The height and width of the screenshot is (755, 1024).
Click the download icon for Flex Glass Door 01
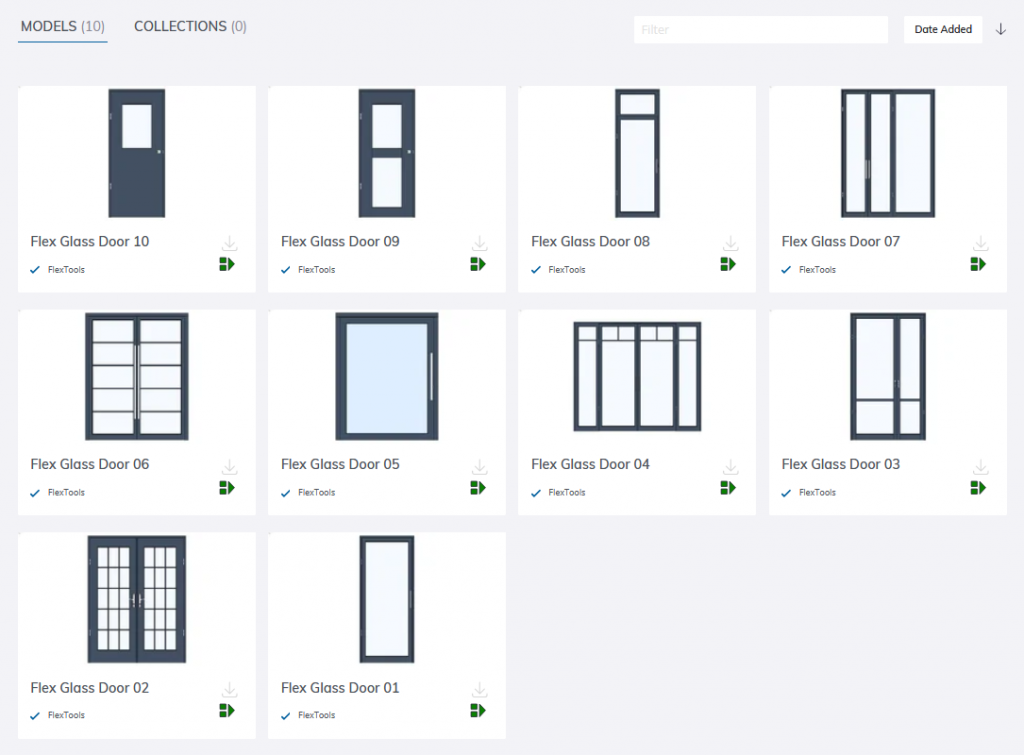[x=479, y=690]
